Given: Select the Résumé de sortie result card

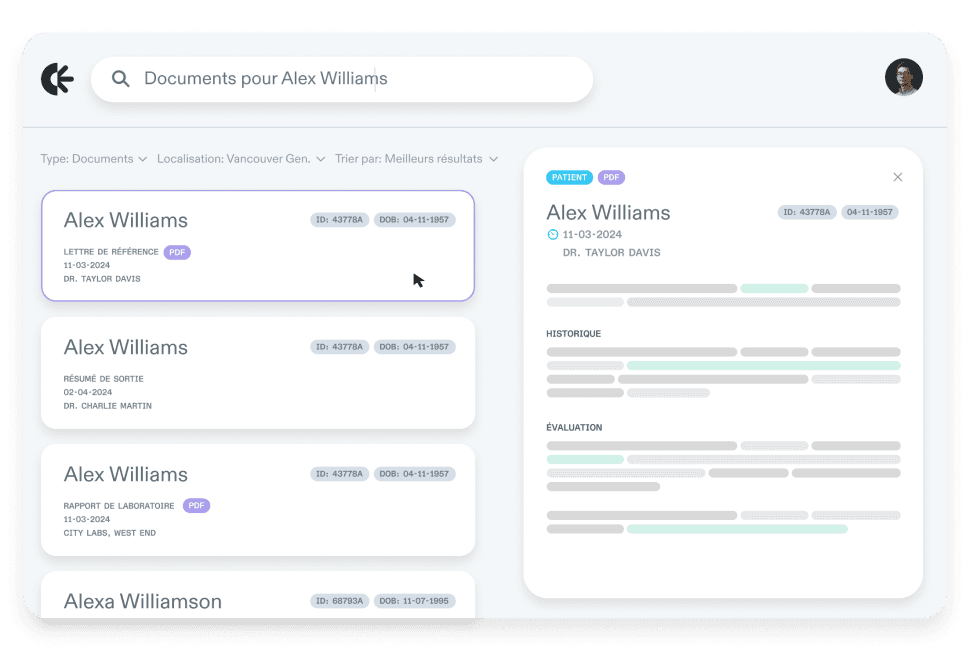Looking at the screenshot, I should [258, 373].
